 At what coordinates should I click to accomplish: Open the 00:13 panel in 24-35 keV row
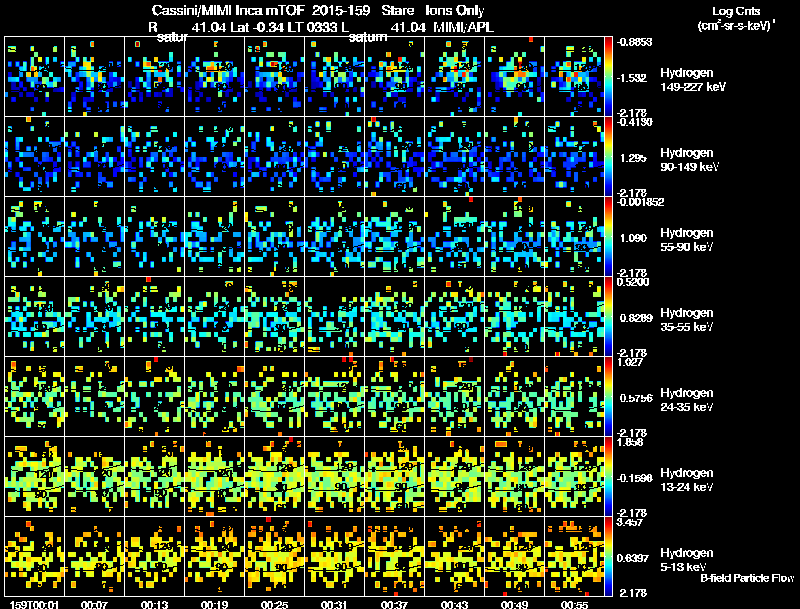click(x=154, y=397)
